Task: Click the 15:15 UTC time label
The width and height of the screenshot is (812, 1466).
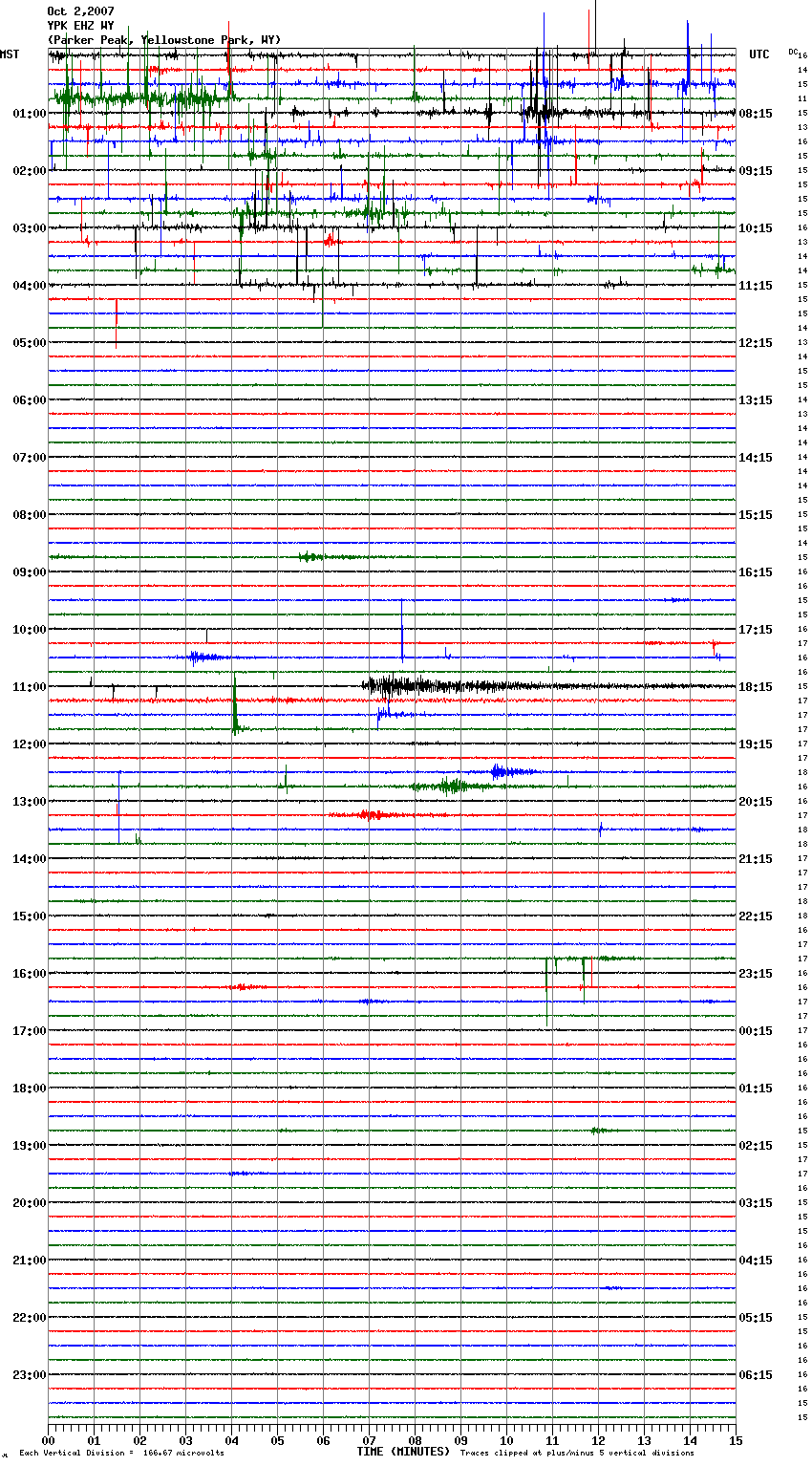Action: (756, 515)
